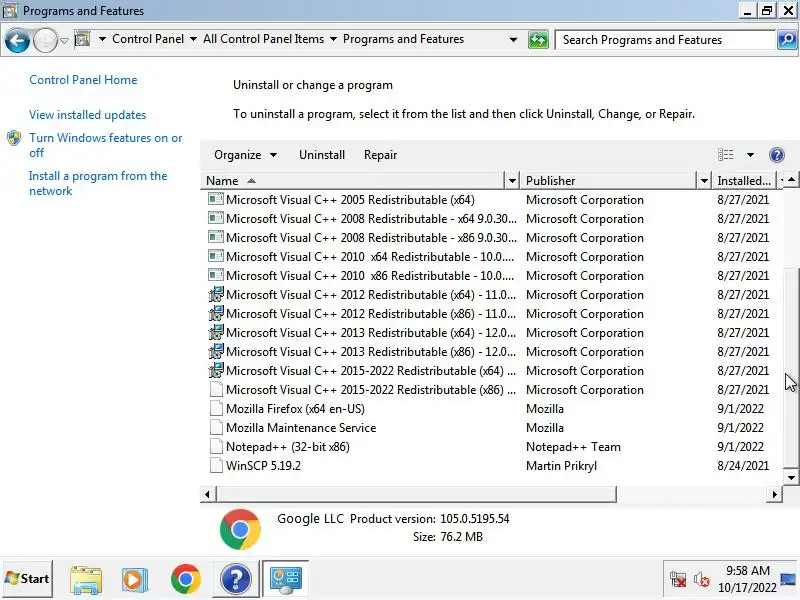Open Turn Windows features on or off
The image size is (800, 600).
tap(106, 145)
